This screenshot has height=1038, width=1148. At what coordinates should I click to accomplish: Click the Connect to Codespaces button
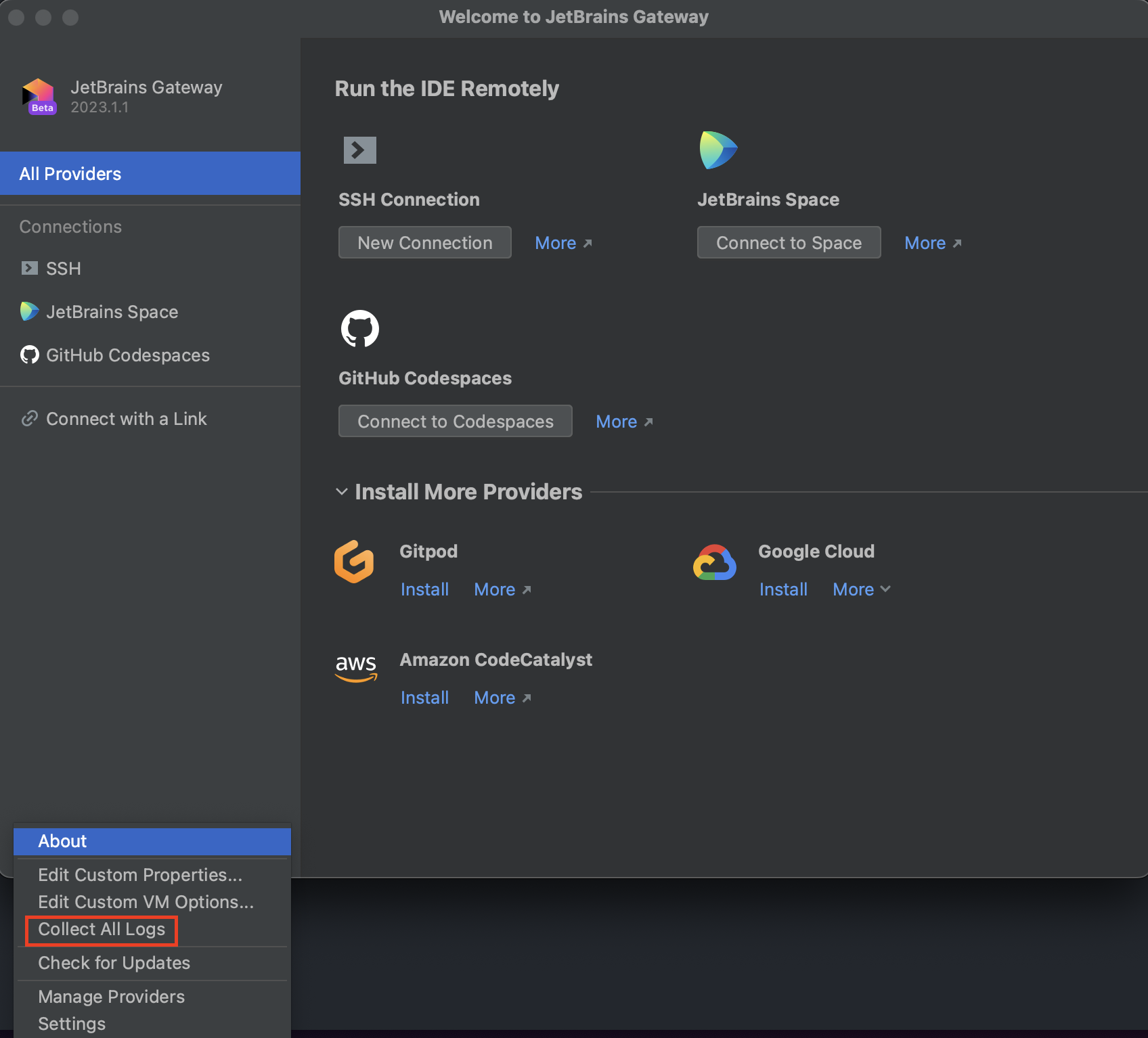pos(456,421)
